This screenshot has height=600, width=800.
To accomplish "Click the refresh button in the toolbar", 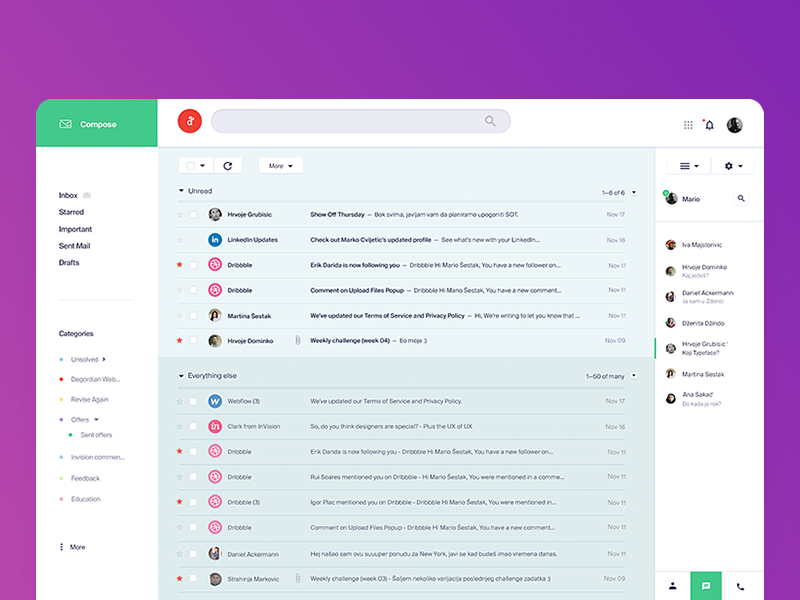I will pos(227,166).
